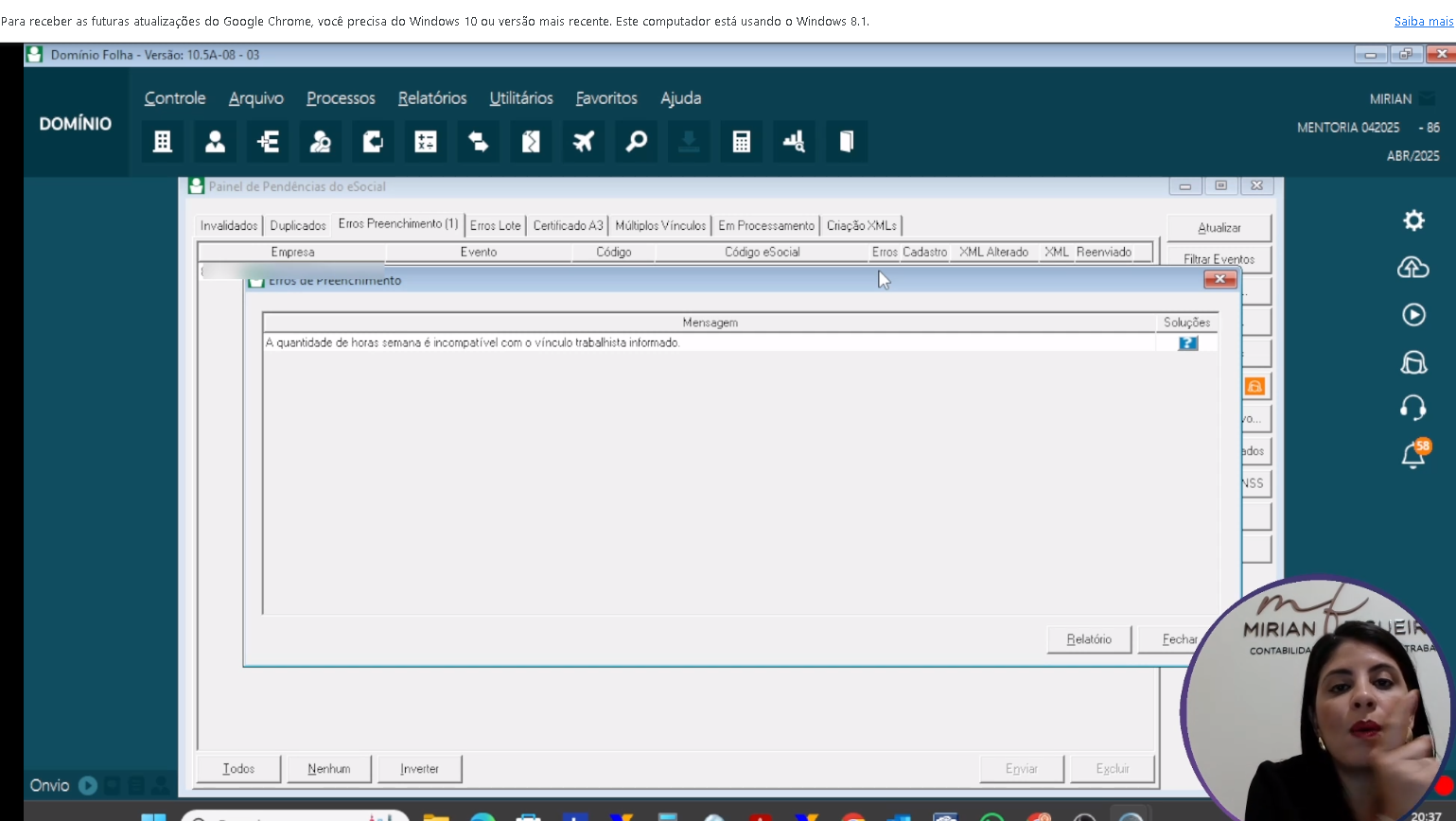Screen dimensions: 1456x821
Task: Open the Utilitários menu
Action: coord(521,98)
